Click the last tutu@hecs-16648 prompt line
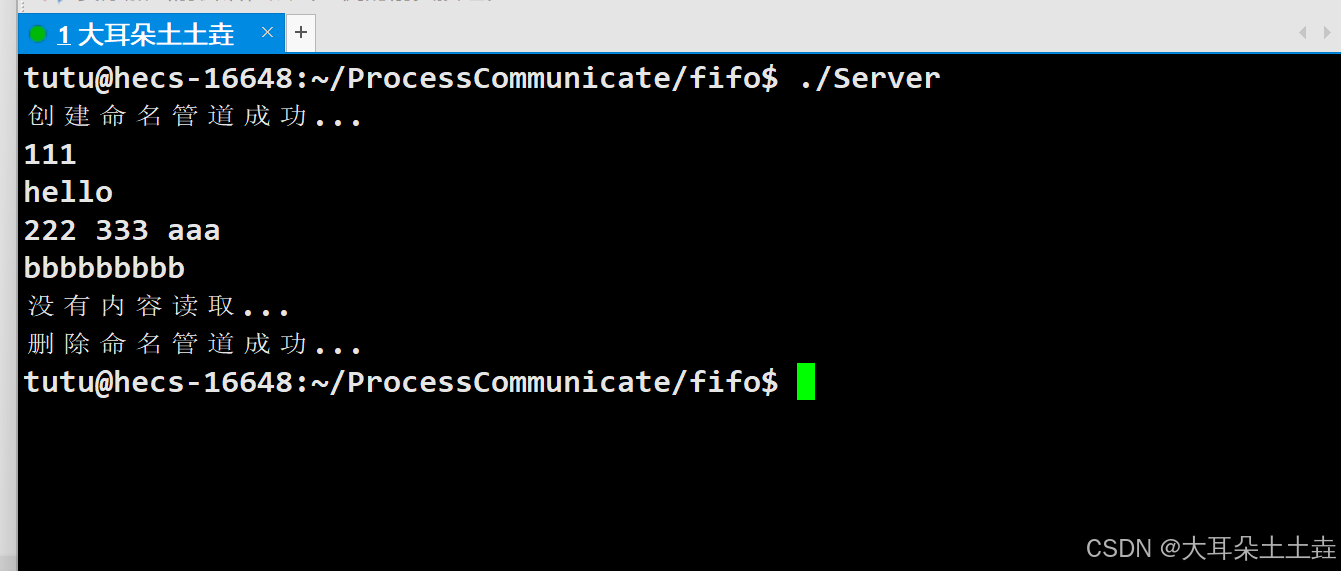Viewport: 1341px width, 571px height. [x=400, y=382]
